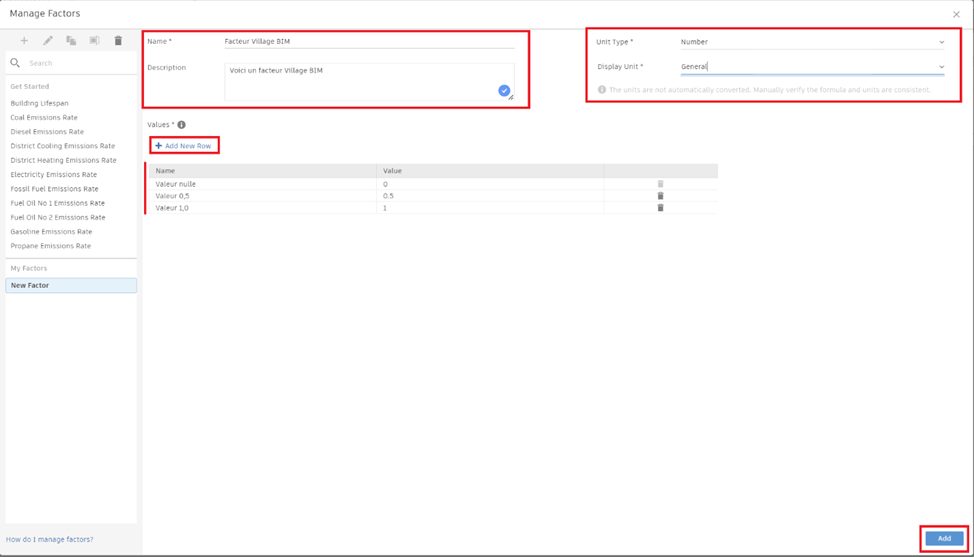The height and width of the screenshot is (557, 974).
Task: Click the Name field containing Facteur Village BIM
Action: click(368, 42)
